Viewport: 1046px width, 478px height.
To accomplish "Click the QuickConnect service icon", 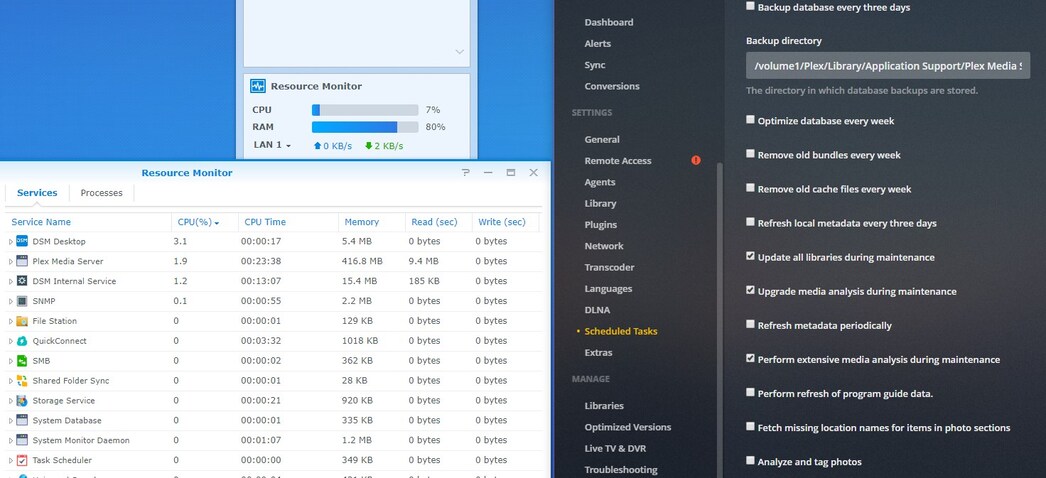I will pos(22,341).
